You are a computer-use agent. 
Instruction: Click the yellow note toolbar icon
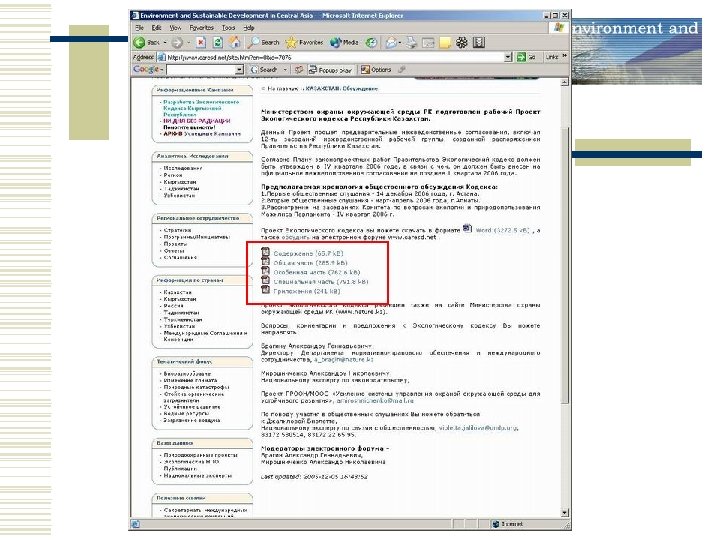[445, 43]
